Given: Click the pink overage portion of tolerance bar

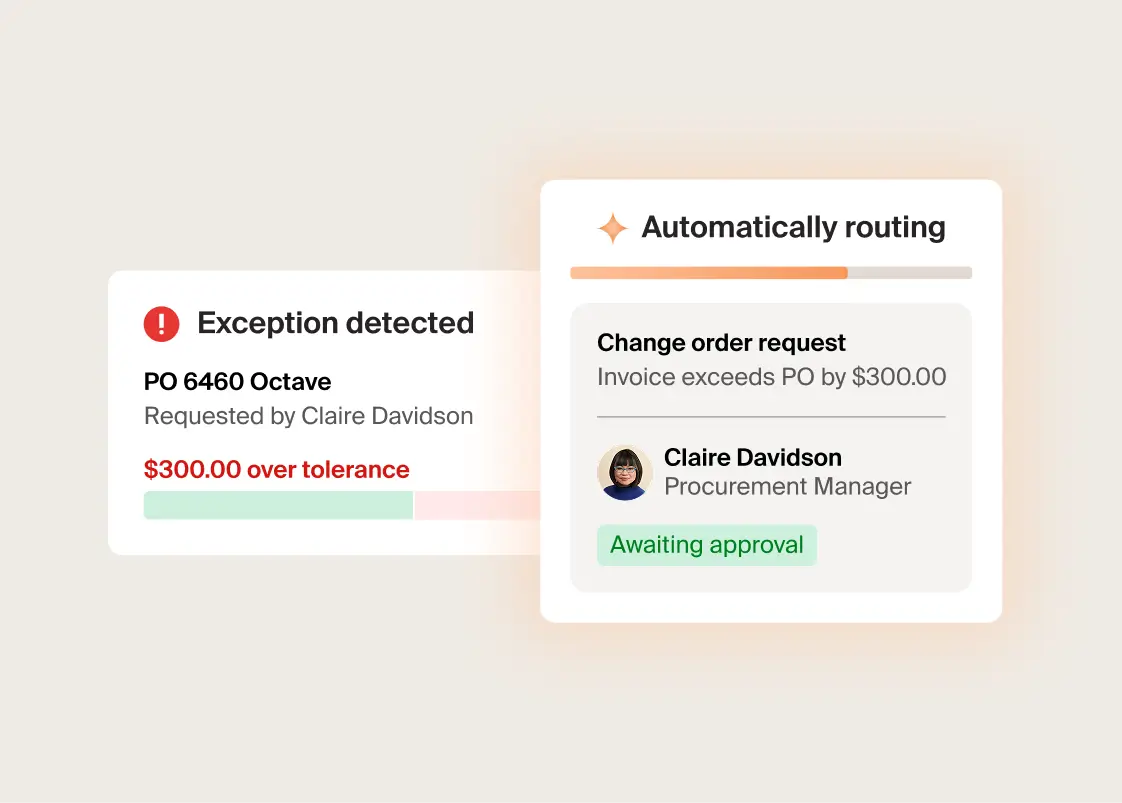Looking at the screenshot, I should click(x=477, y=505).
